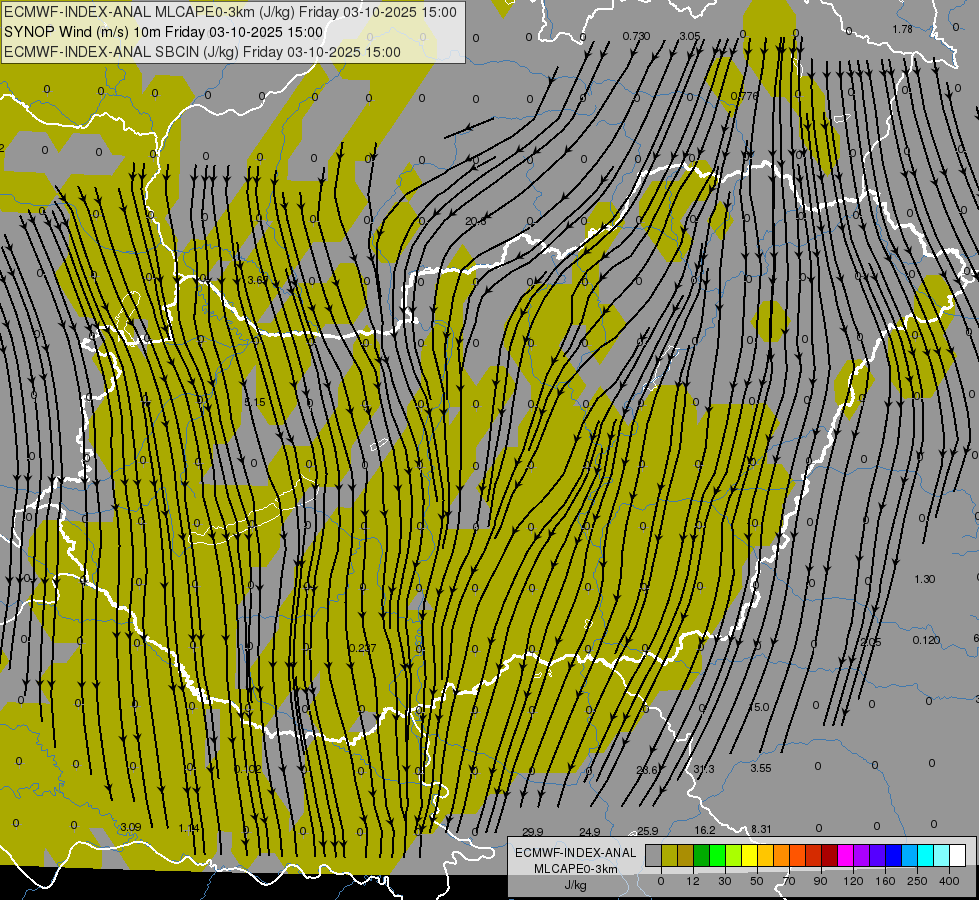
Task: Click the J/kg unit label in legend
Action: (x=576, y=885)
